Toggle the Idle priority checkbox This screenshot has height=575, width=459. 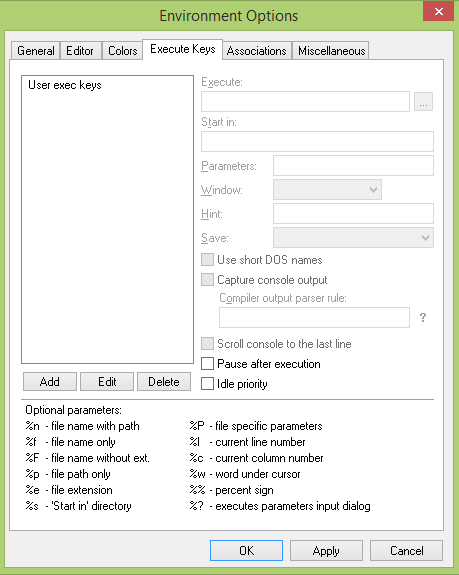(x=208, y=384)
